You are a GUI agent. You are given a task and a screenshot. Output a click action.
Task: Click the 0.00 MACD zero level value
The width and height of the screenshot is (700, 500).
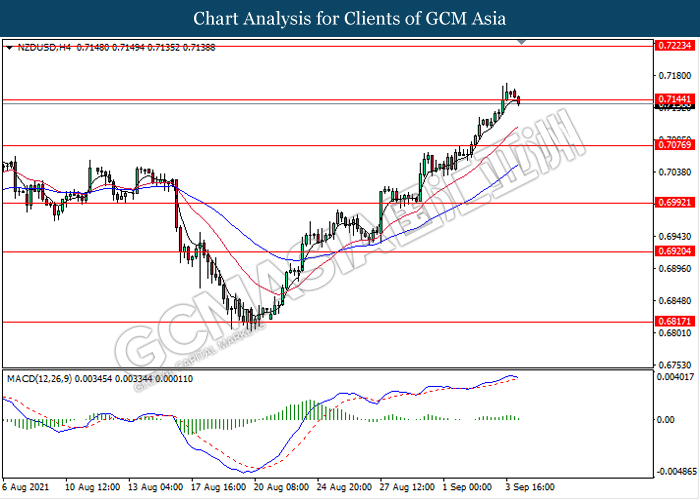[665, 420]
